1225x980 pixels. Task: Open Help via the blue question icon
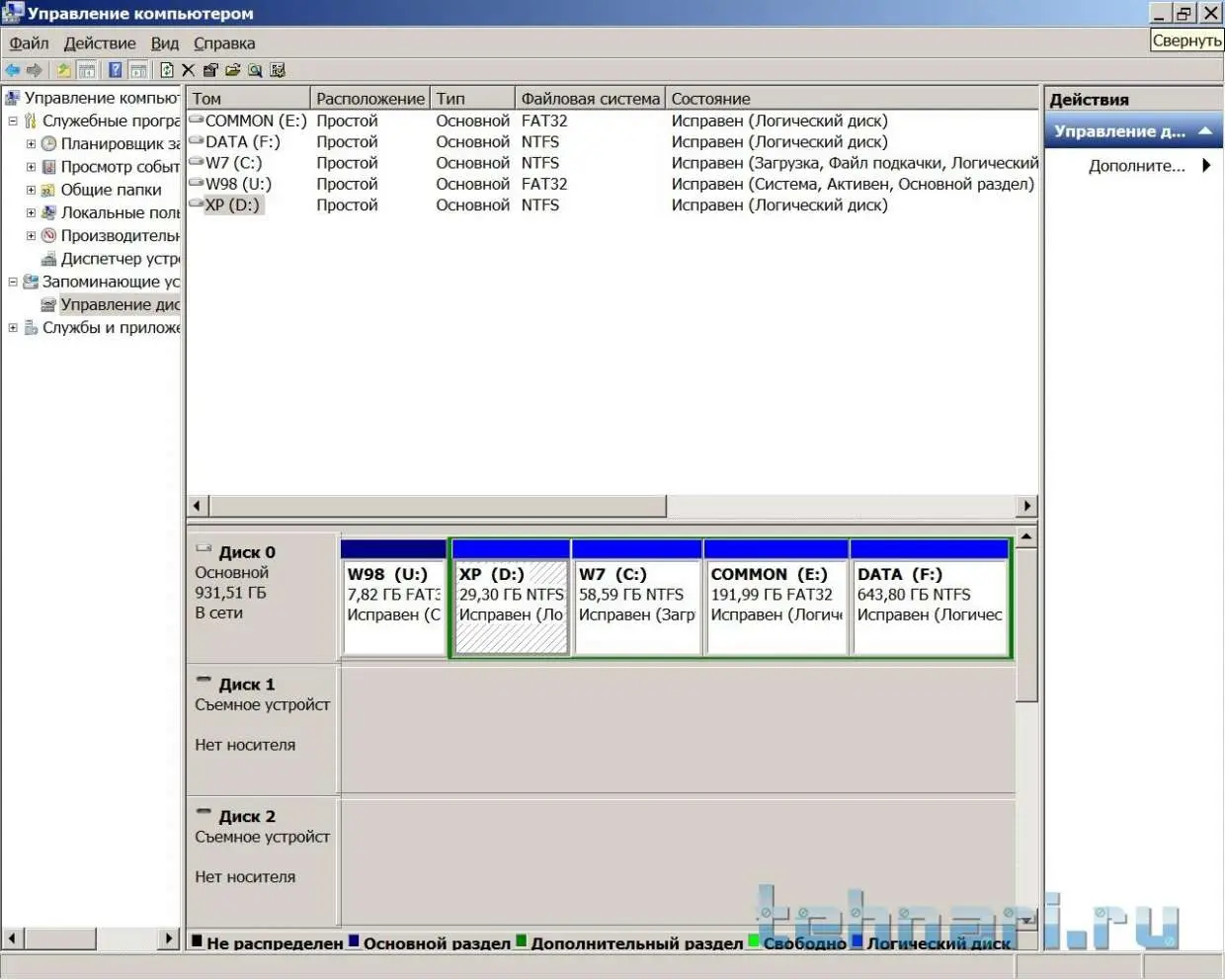116,70
